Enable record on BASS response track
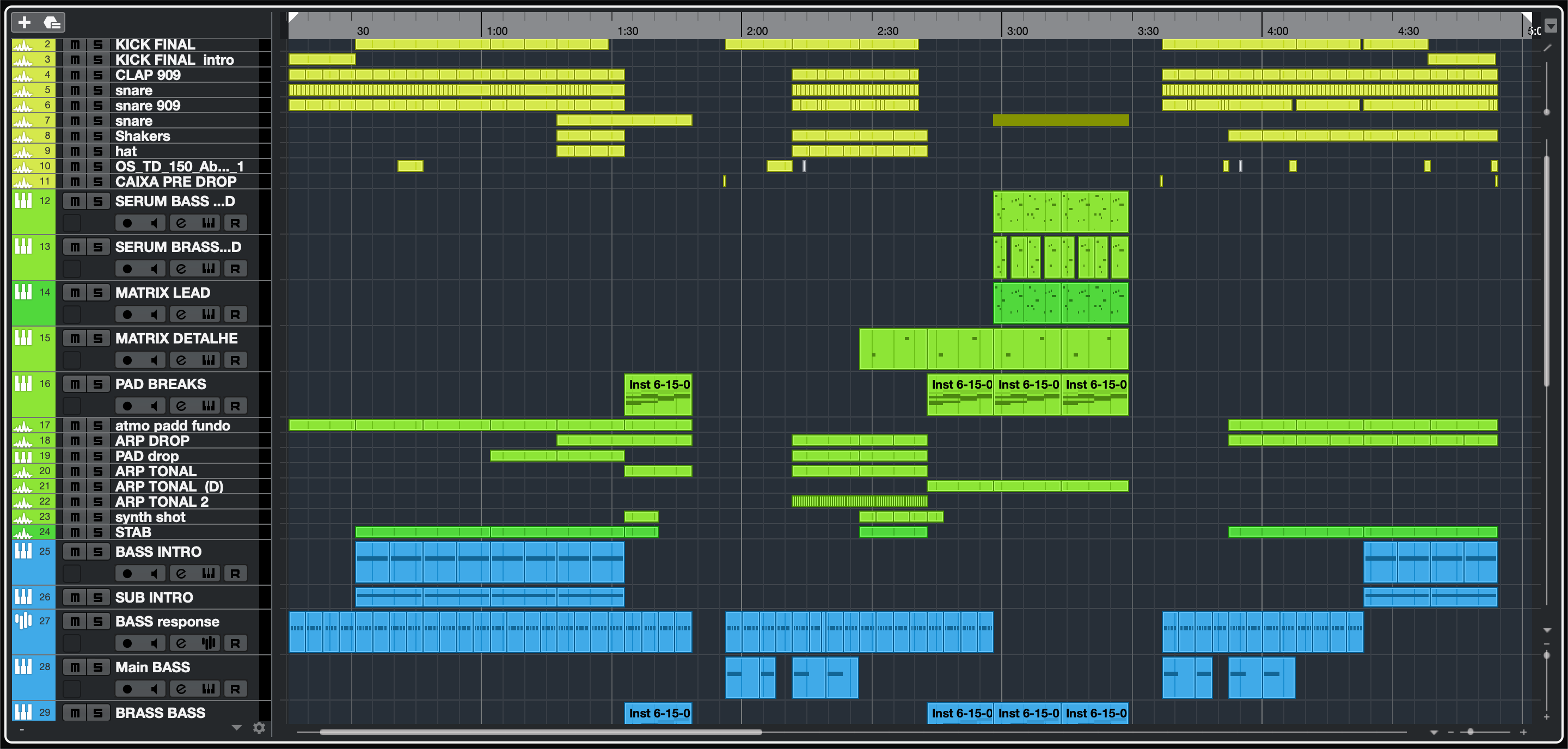Screen dimensions: 1568x749 [127, 643]
